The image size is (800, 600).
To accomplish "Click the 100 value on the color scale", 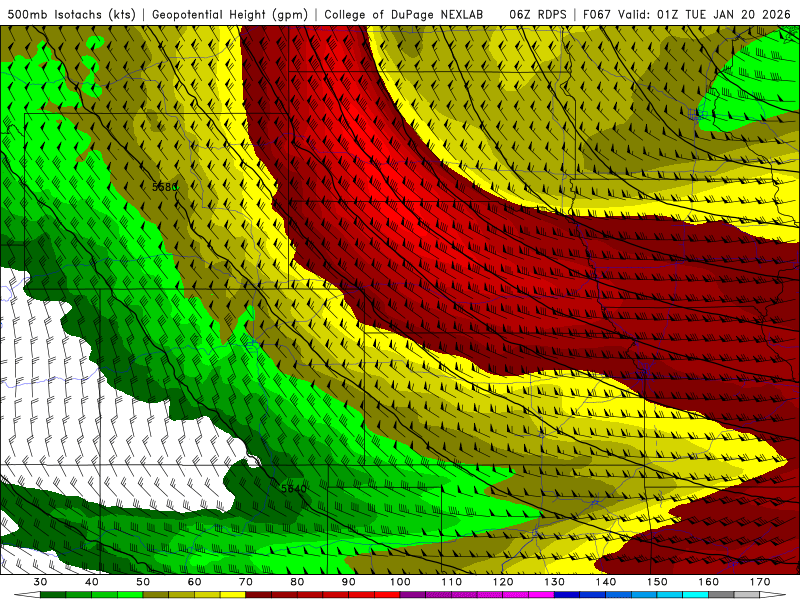I will pos(400,582).
